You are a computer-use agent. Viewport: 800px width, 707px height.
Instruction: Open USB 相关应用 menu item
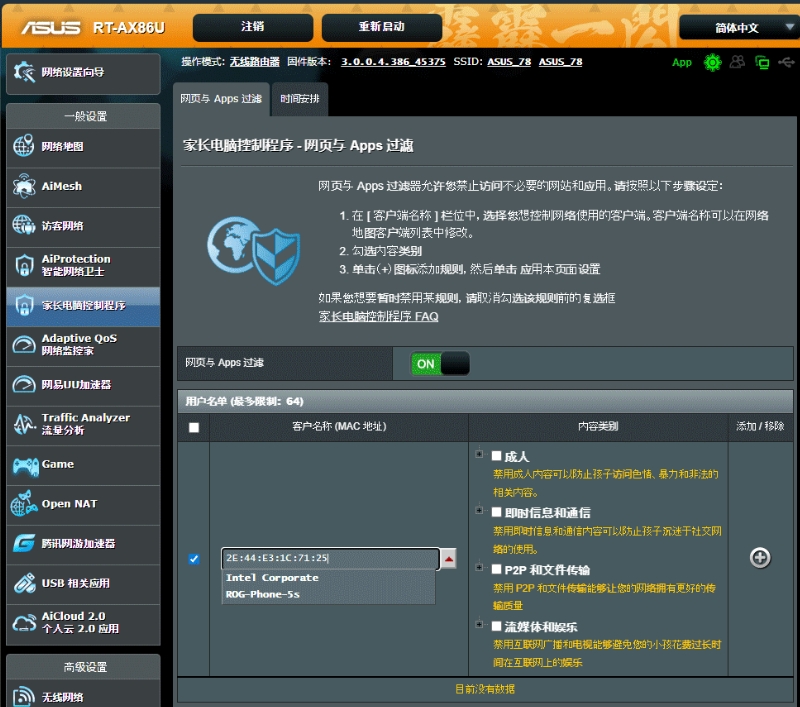tap(84, 583)
